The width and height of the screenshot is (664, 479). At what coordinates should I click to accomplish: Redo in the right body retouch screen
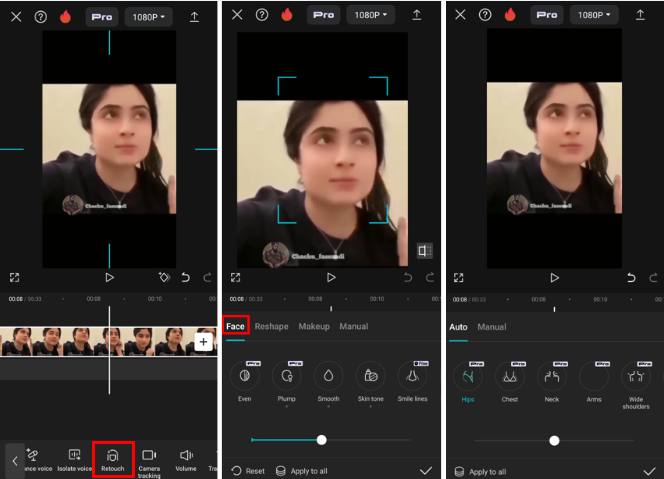(653, 277)
